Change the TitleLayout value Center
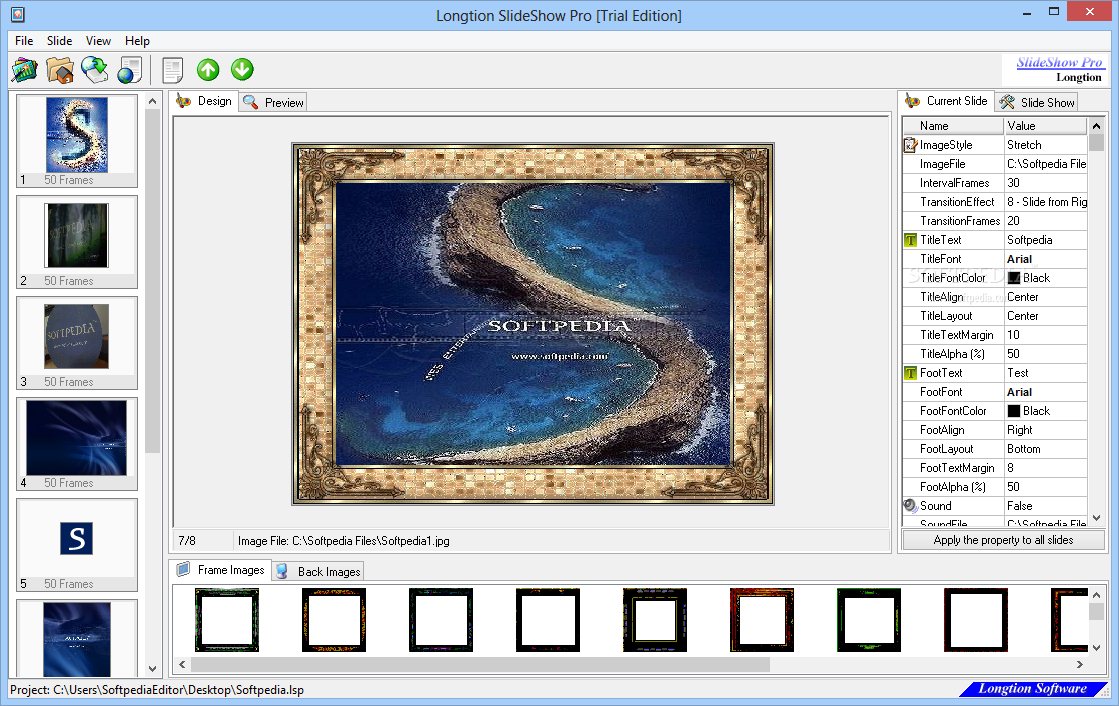The image size is (1119, 706). [1045, 316]
